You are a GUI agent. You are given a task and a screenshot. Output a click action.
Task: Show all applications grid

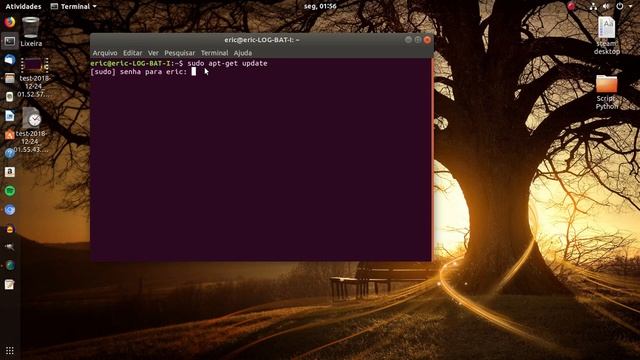[x=10, y=350]
